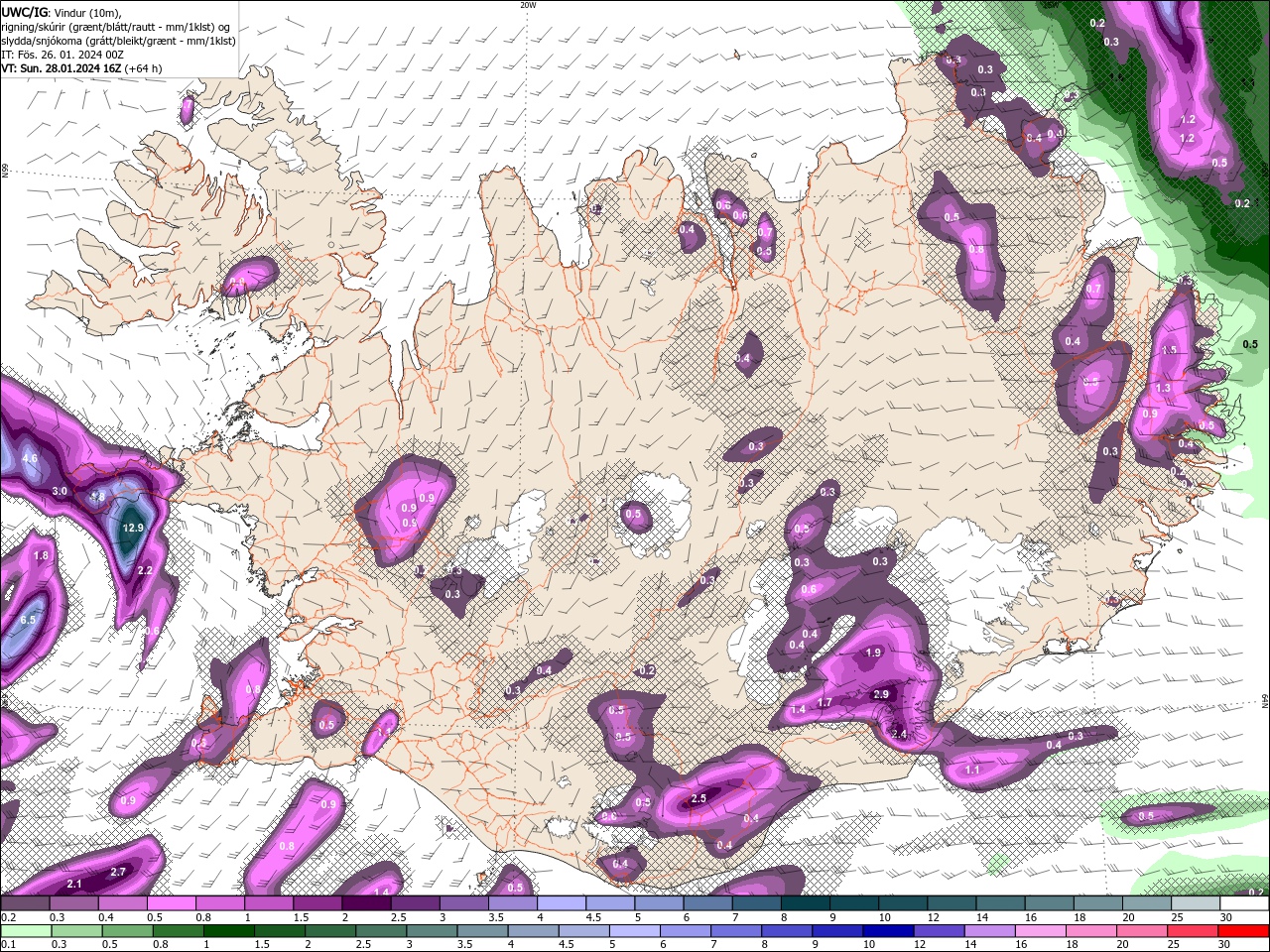Click the 2.5 map value on south coast
The width and height of the screenshot is (1270, 952).
tap(698, 798)
